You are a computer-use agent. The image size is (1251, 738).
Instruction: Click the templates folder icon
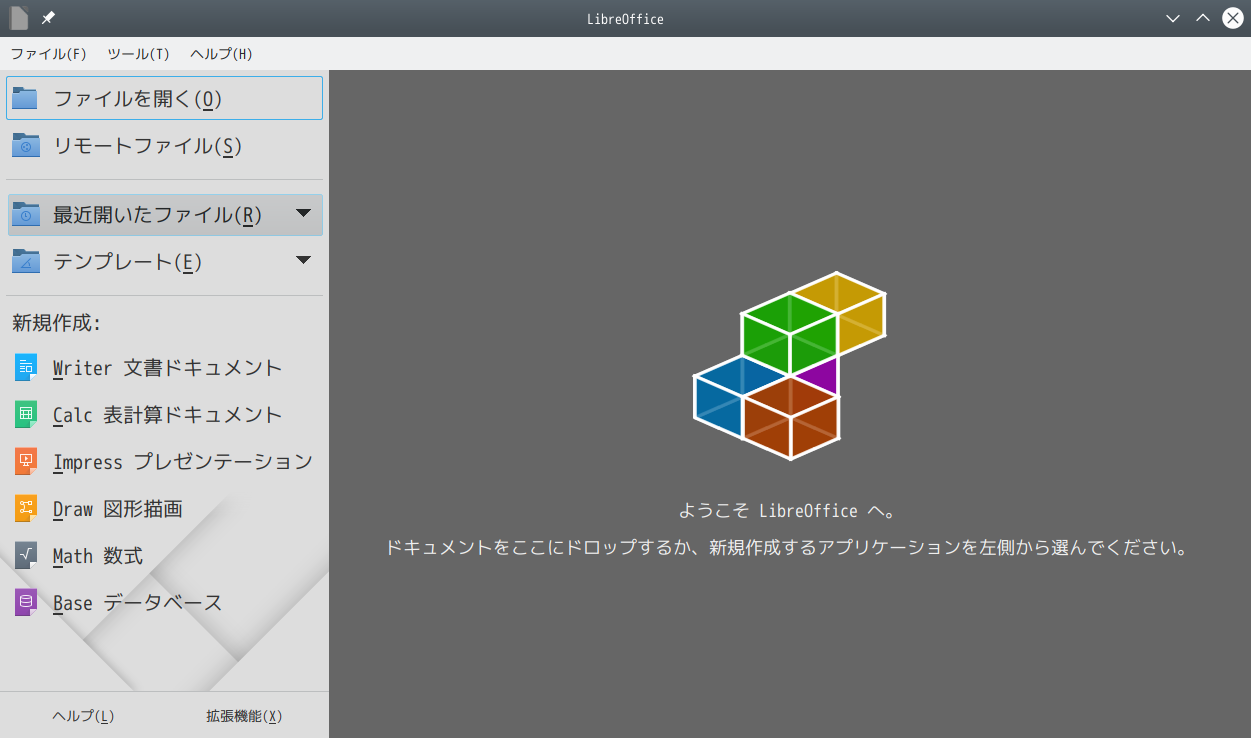point(26,261)
